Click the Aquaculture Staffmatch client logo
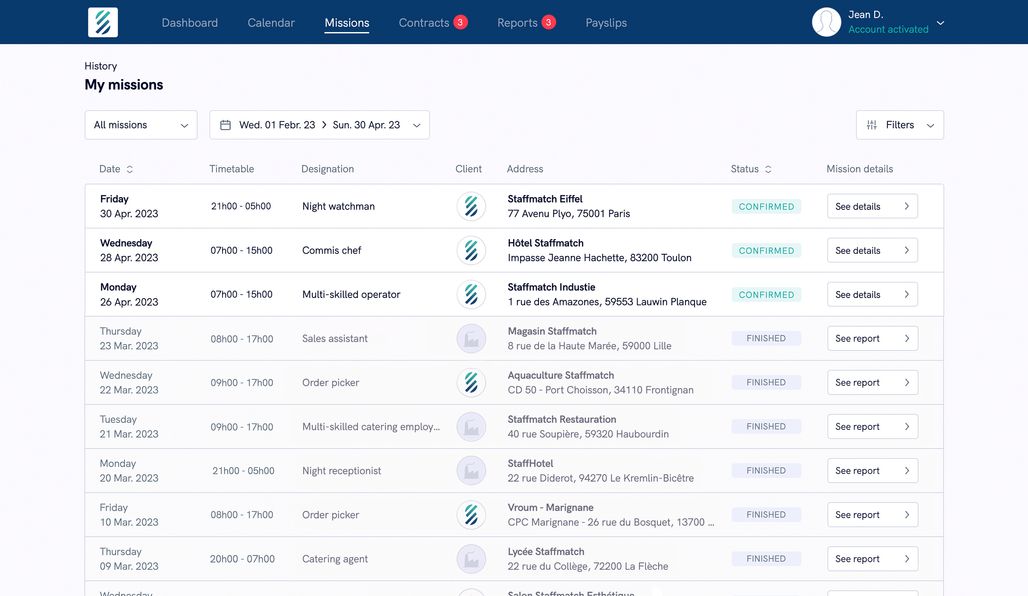 pyautogui.click(x=471, y=382)
